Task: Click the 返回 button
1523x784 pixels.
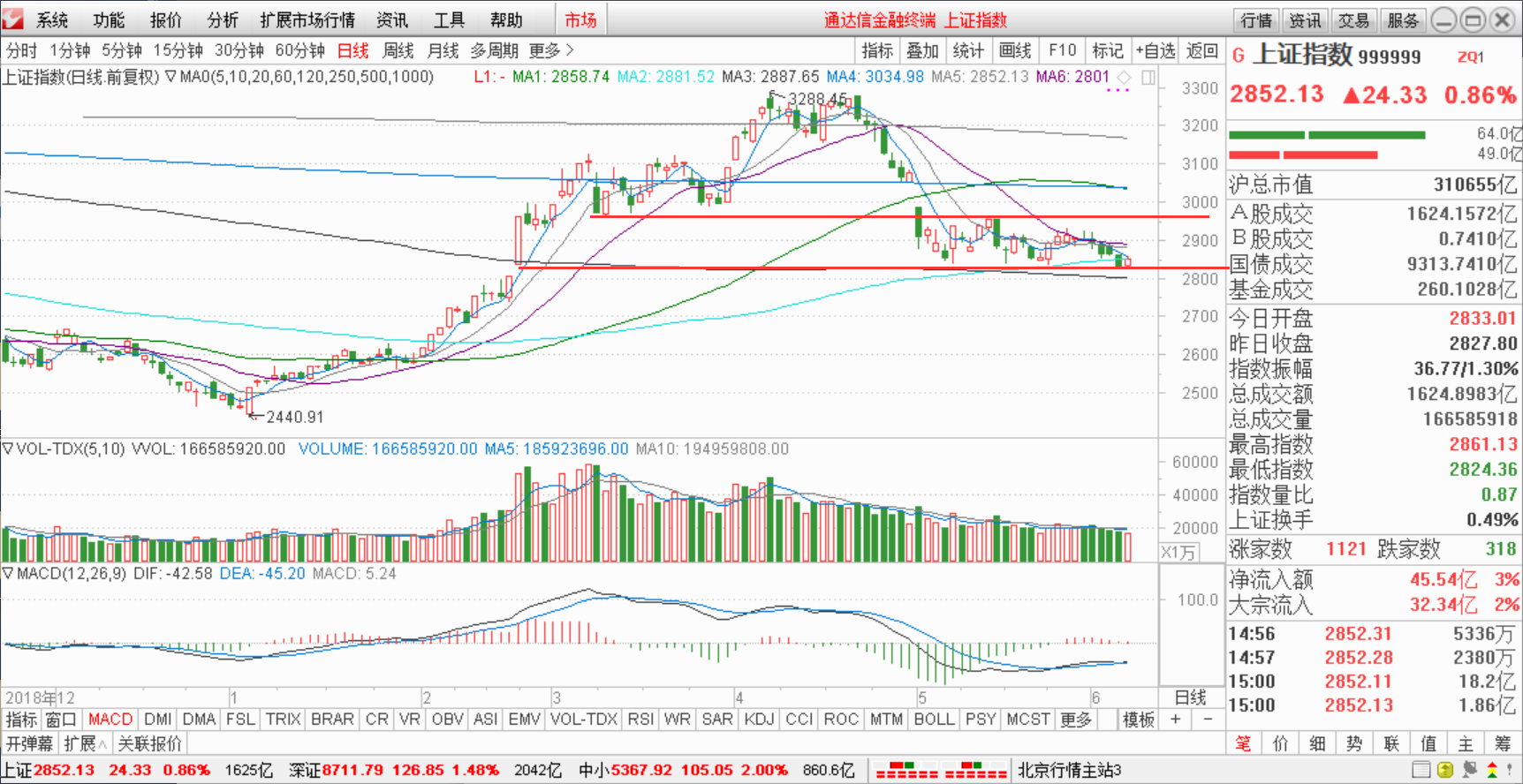Action: (1202, 50)
